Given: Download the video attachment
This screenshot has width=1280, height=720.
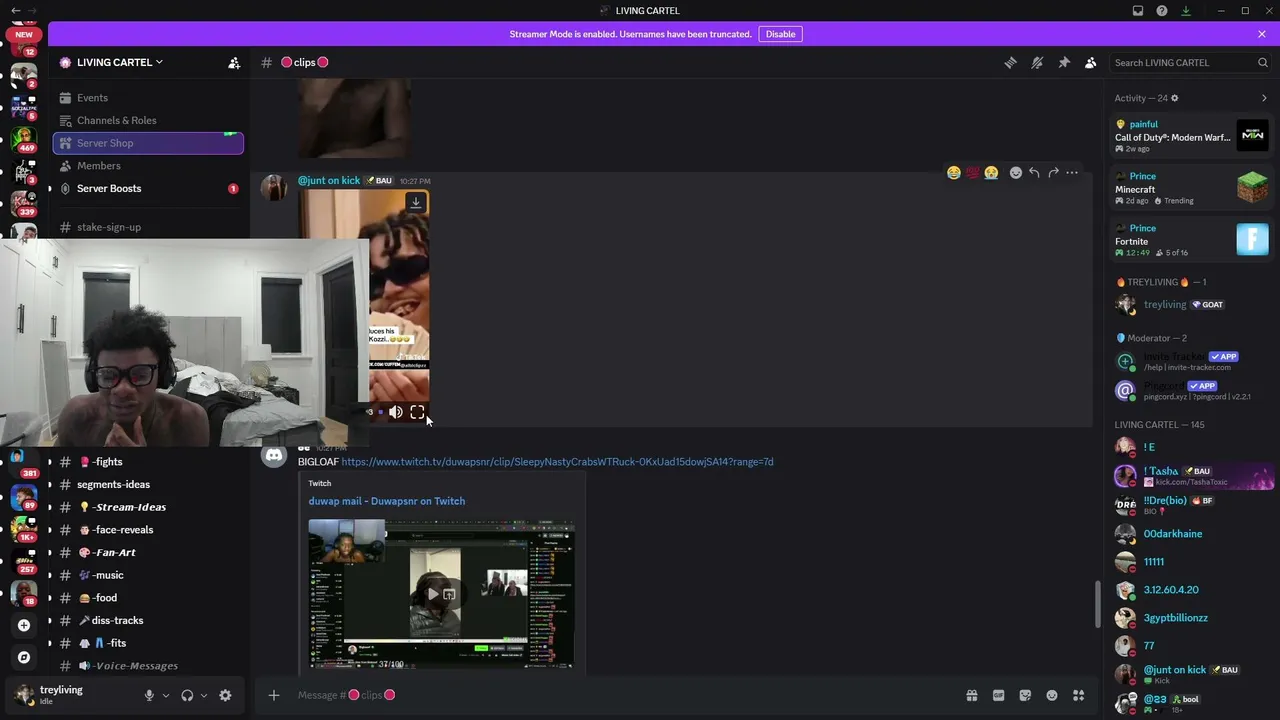Looking at the screenshot, I should tap(416, 202).
